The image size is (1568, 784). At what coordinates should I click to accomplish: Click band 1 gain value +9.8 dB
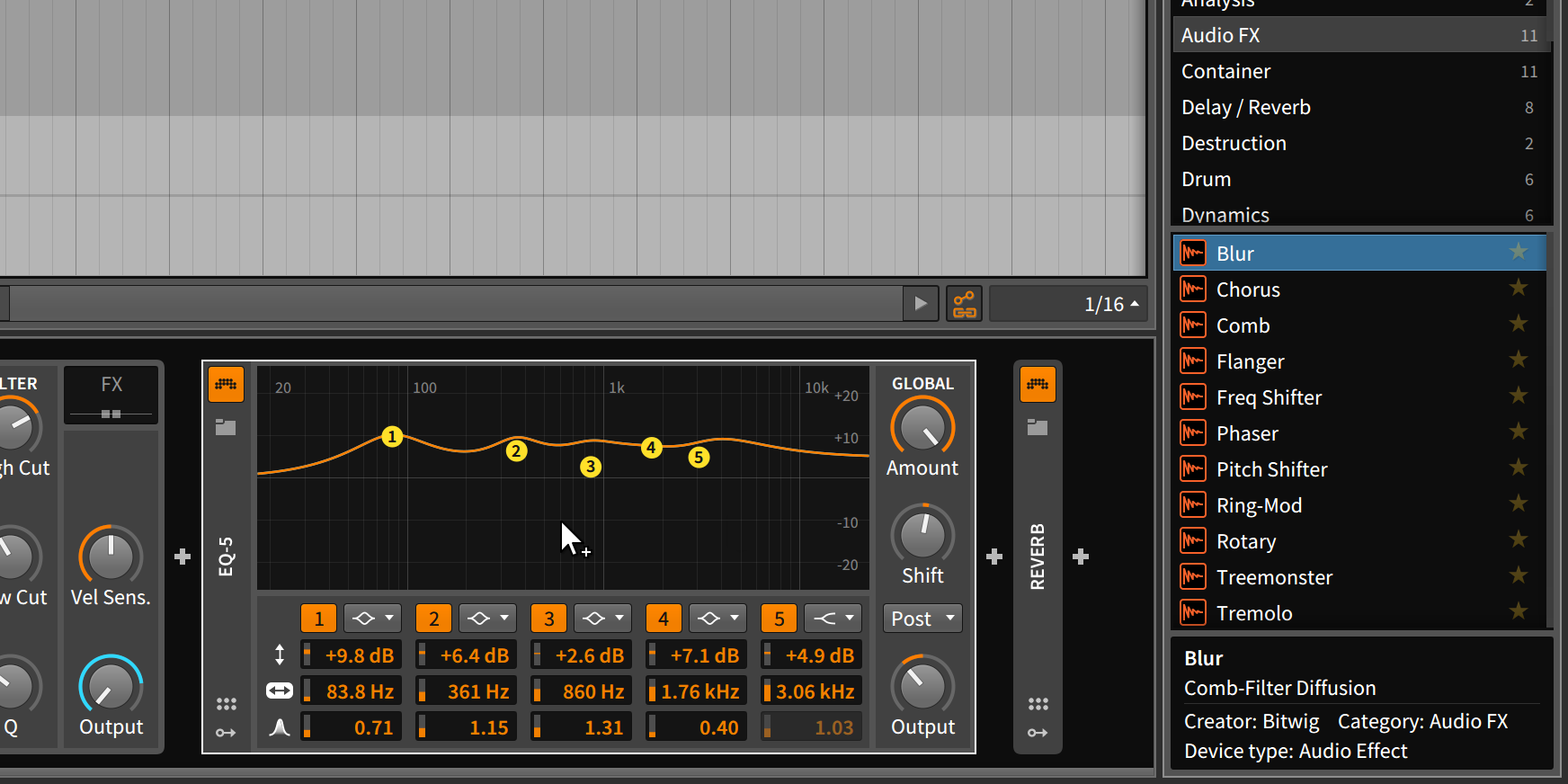(352, 655)
